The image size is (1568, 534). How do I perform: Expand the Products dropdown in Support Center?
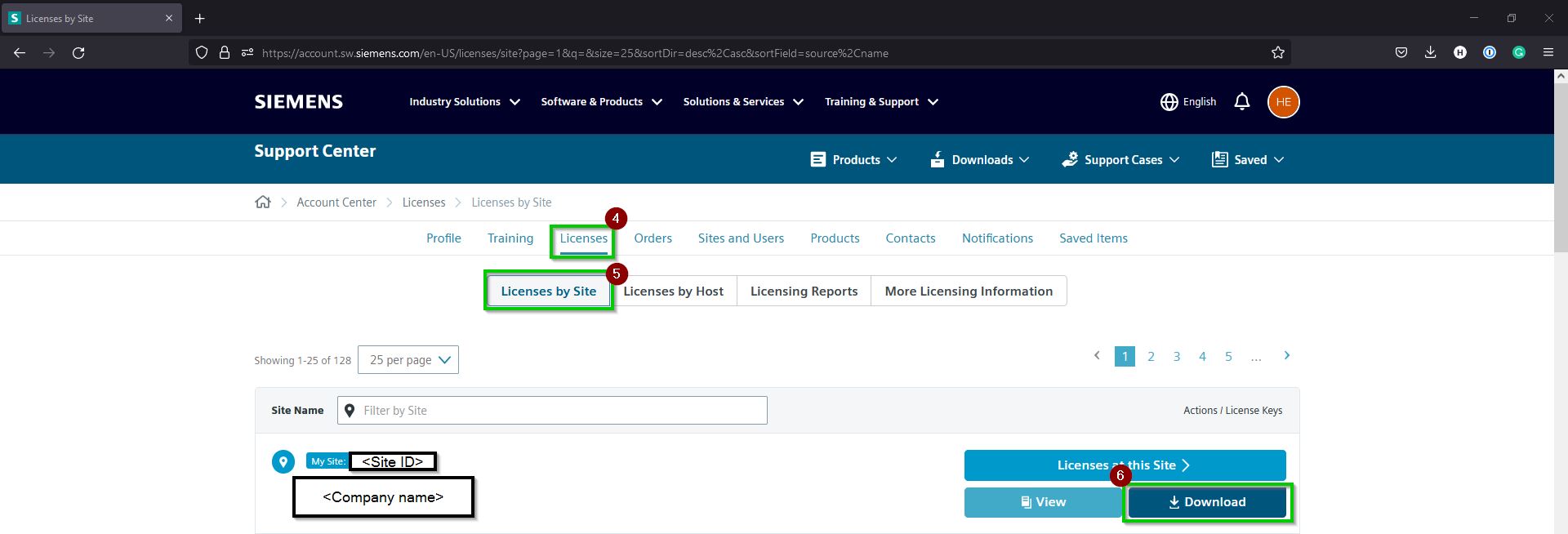click(x=853, y=160)
